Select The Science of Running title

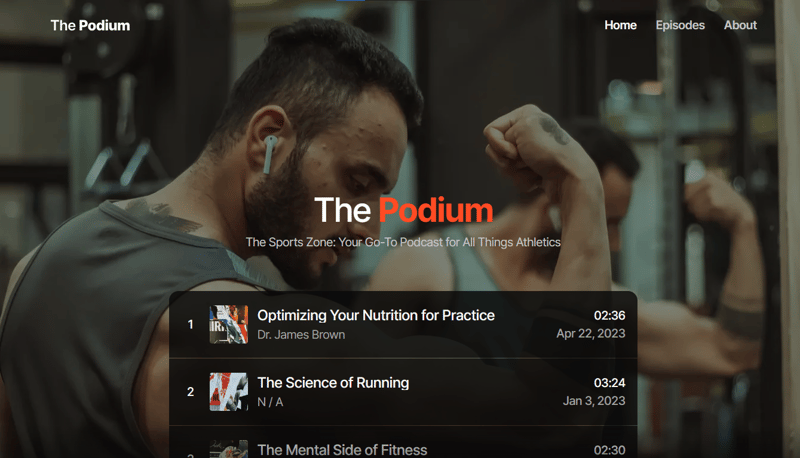(333, 382)
